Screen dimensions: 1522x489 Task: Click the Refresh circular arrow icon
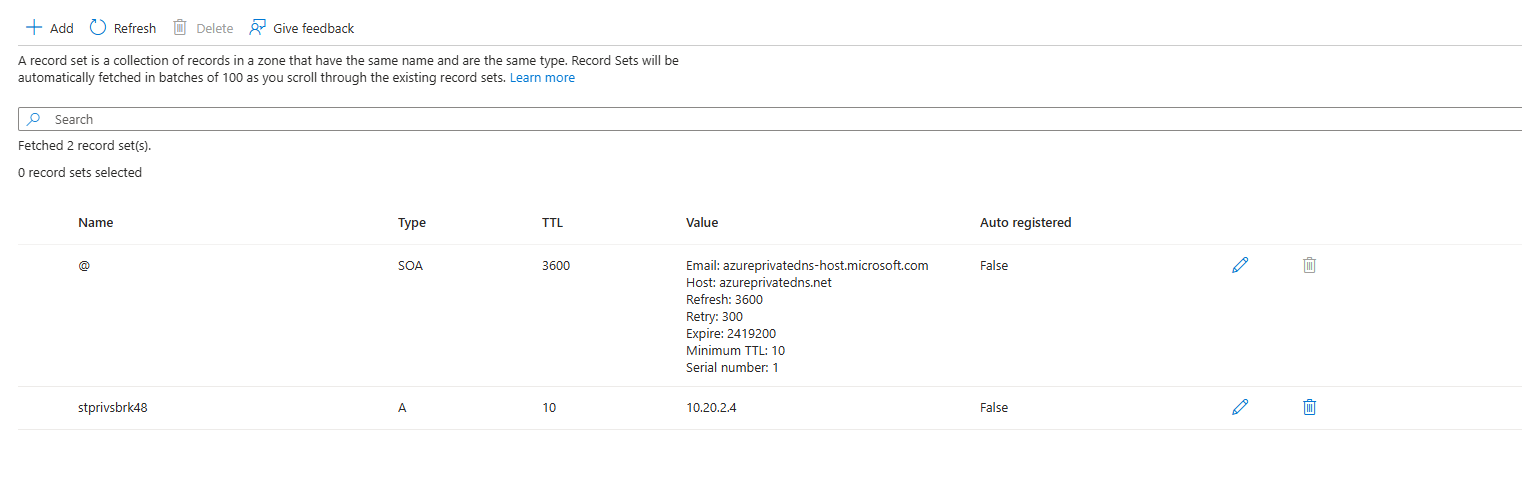pos(98,27)
